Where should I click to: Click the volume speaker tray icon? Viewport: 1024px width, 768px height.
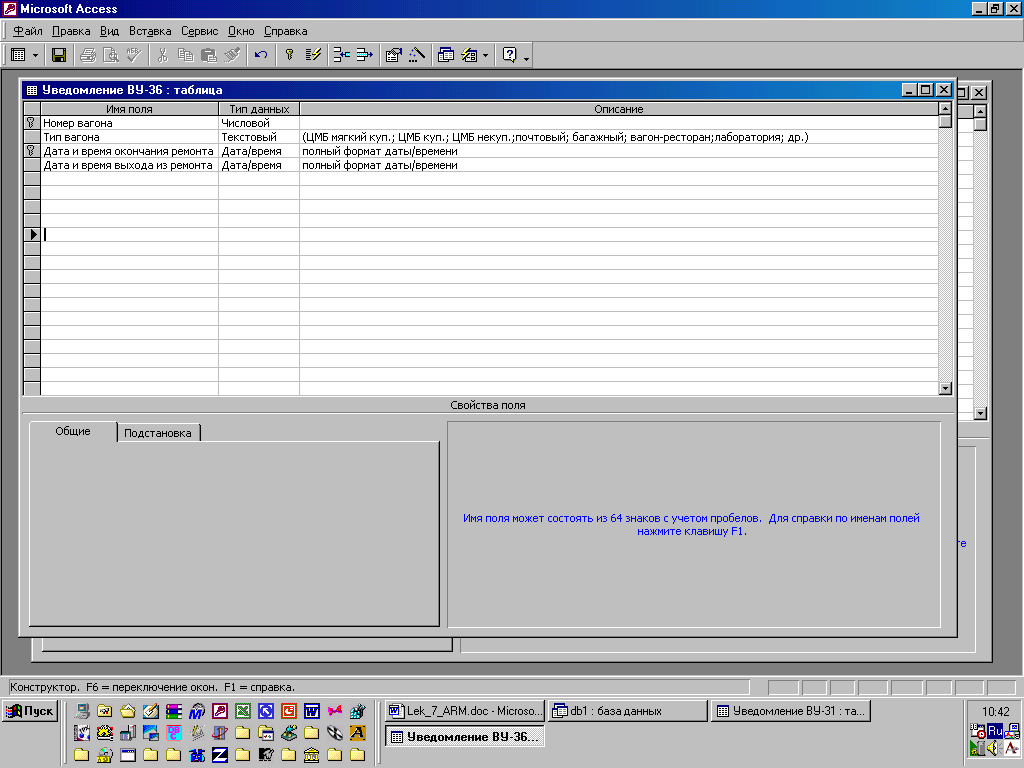[995, 748]
